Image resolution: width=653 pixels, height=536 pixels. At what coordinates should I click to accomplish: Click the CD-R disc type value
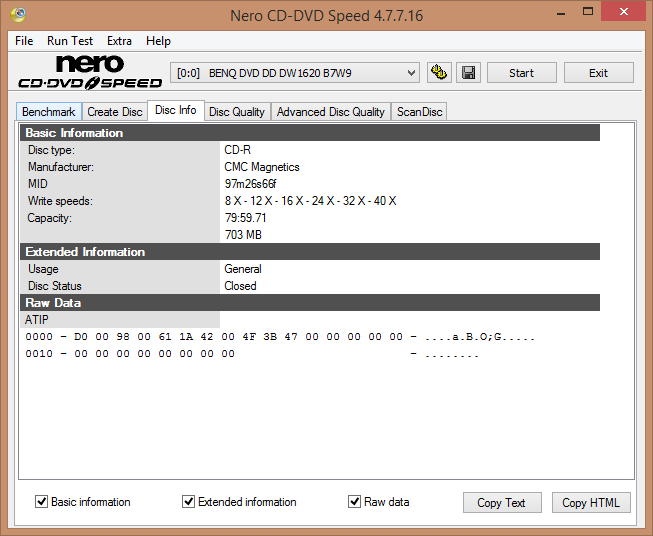(x=237, y=150)
